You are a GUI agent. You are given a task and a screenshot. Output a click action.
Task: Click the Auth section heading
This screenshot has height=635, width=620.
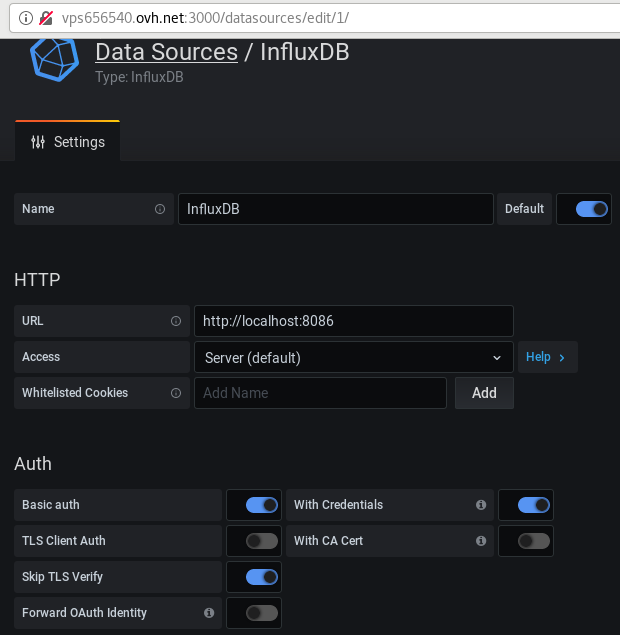(33, 464)
